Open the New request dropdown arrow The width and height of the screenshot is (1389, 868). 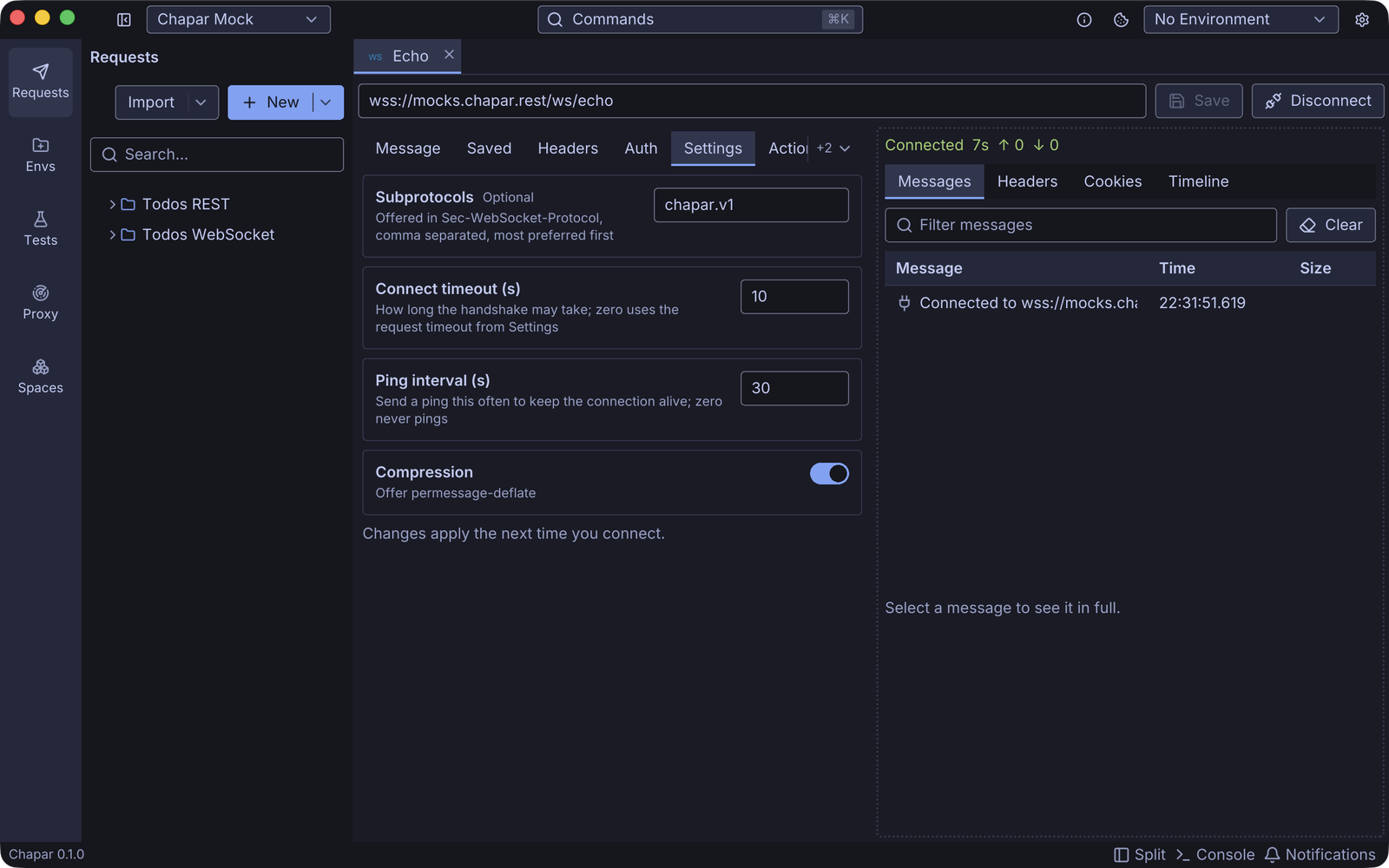[x=326, y=102]
